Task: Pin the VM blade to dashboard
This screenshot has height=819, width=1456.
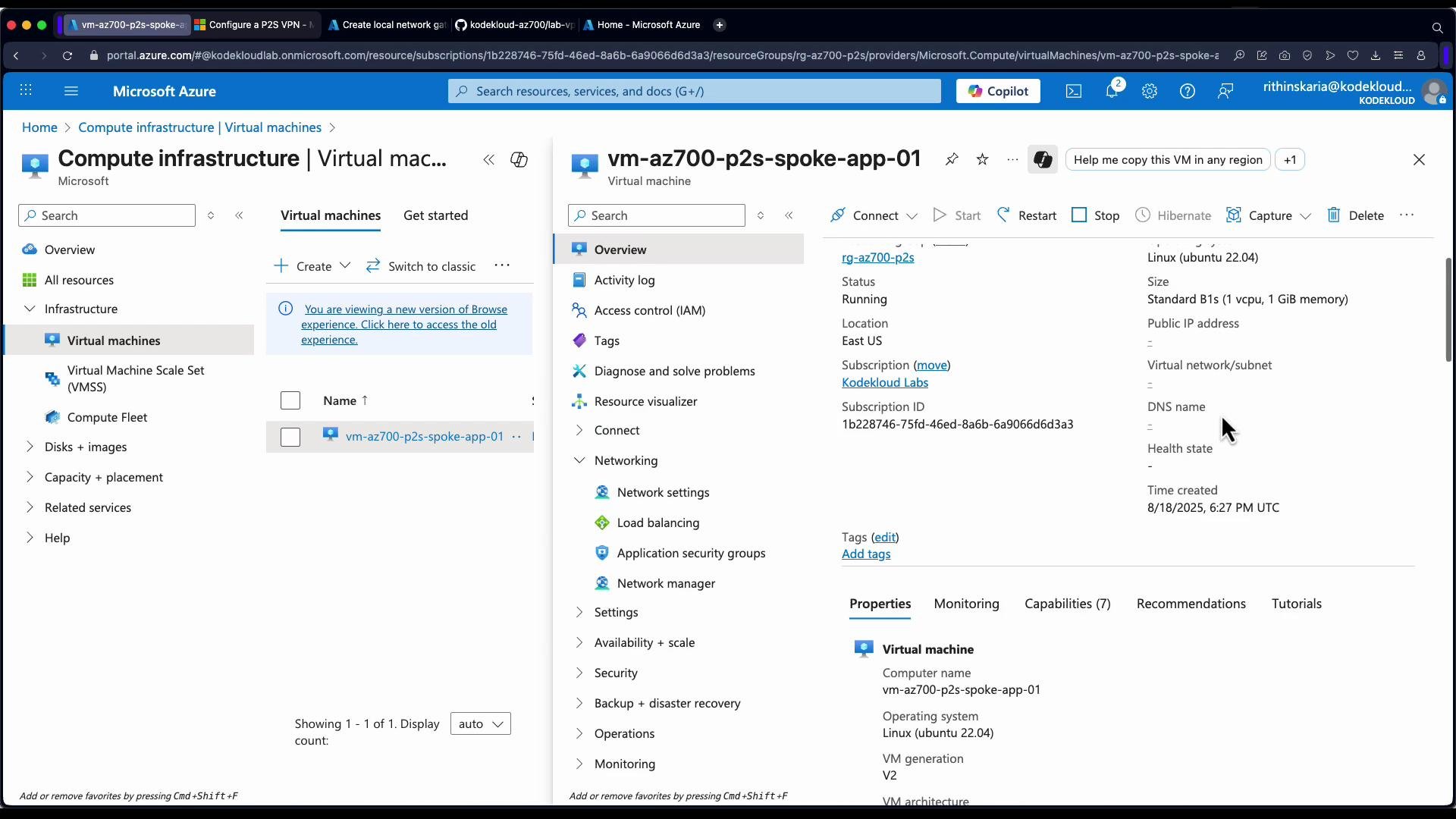Action: [x=952, y=159]
